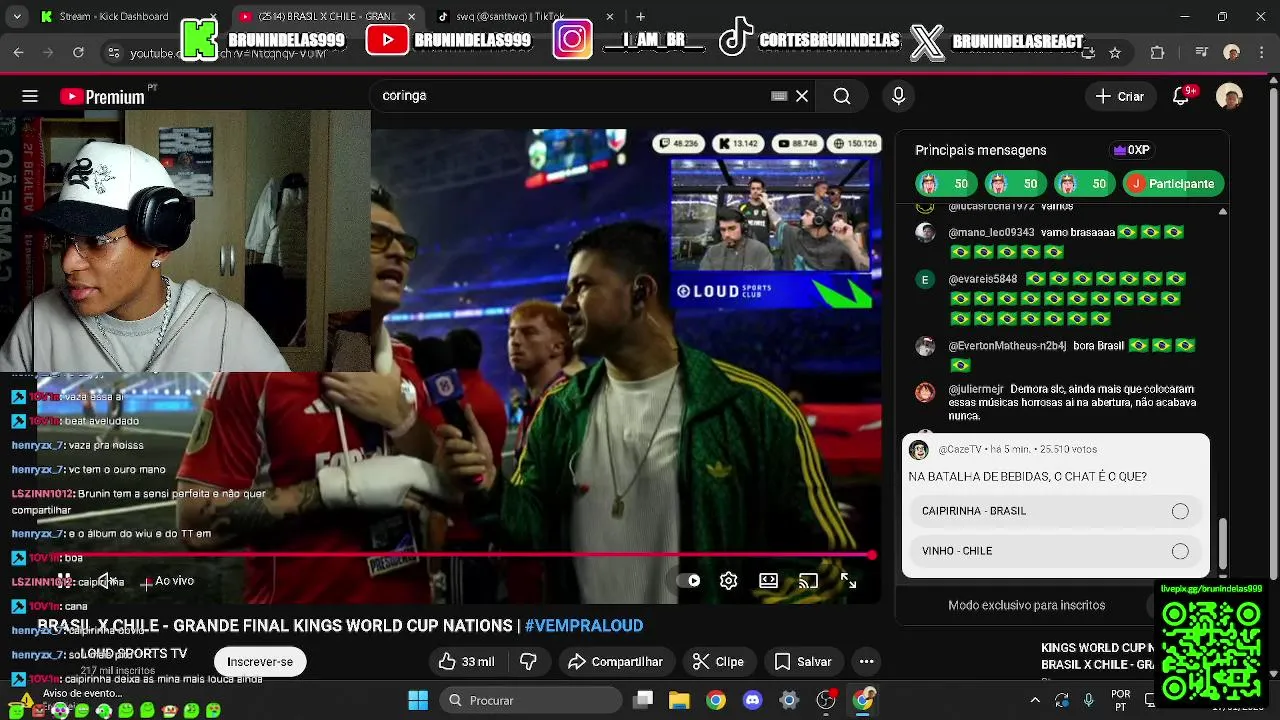1280x720 pixels.
Task: Enter full screen mode
Action: click(848, 581)
